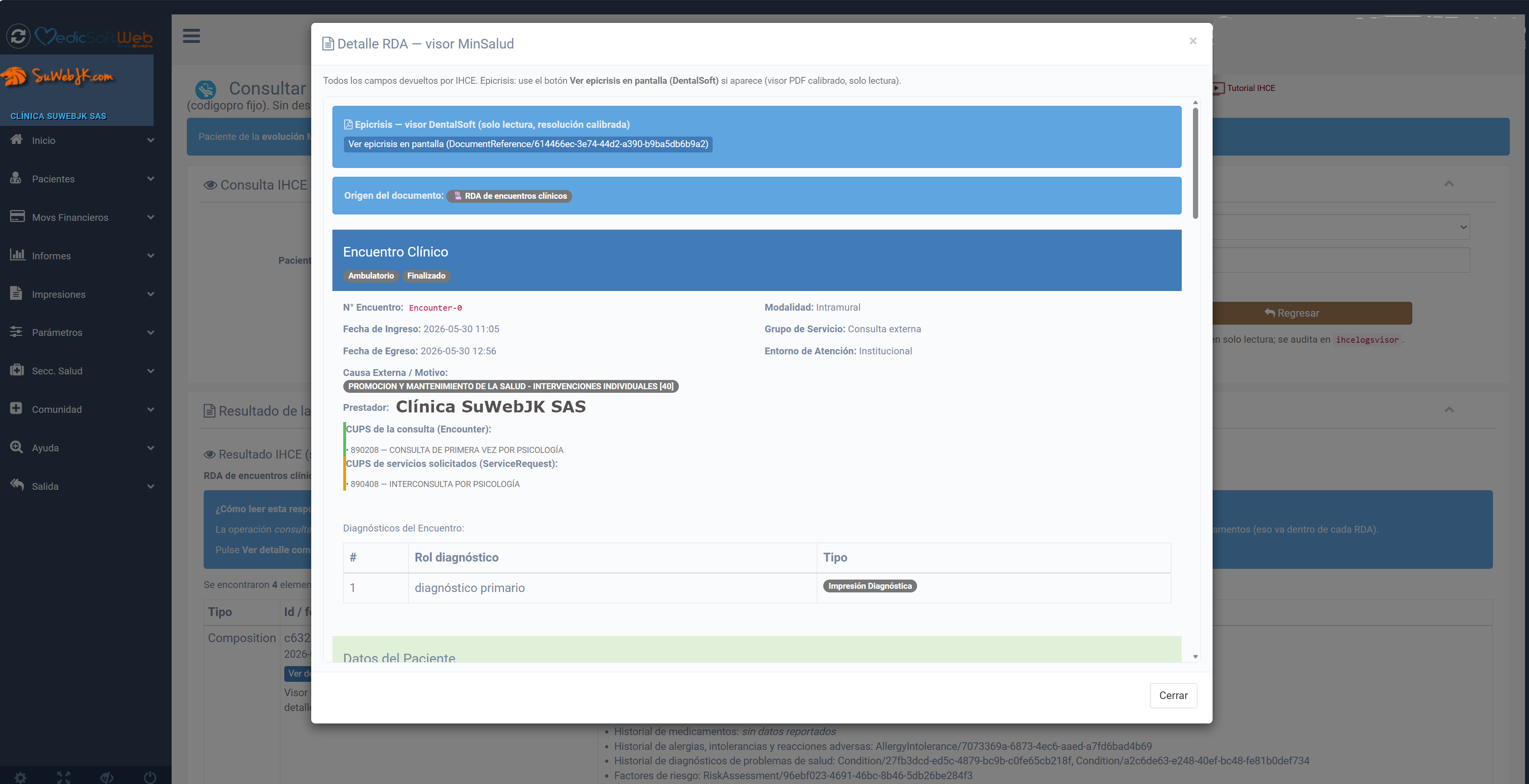Click the PROMOCION Y MANTENIMIENTO DE LA SALUD badge
Screen dimensions: 1529x784
(x=510, y=386)
